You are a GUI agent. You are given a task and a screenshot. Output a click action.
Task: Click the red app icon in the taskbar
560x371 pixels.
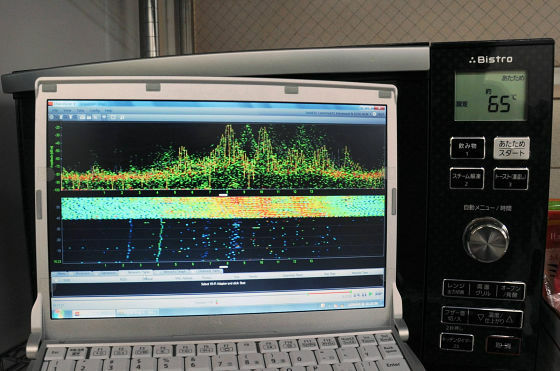77,313
